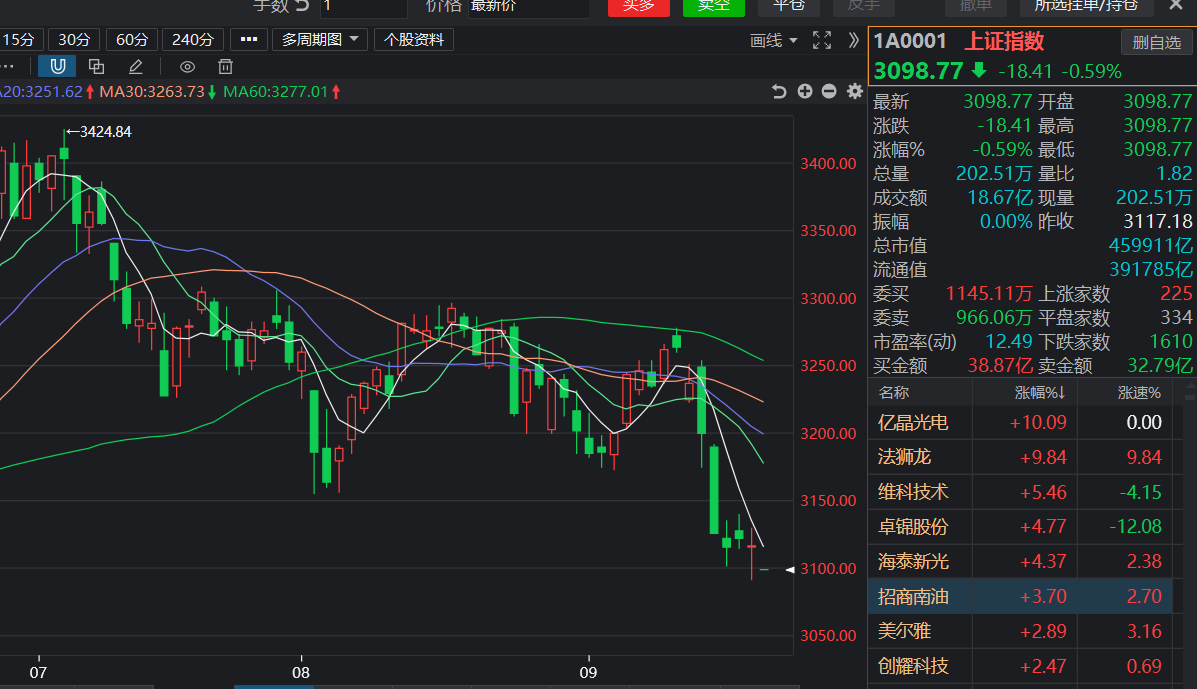This screenshot has height=689, width=1197.
Task: Zoom out chart with minus icon
Action: (x=829, y=92)
